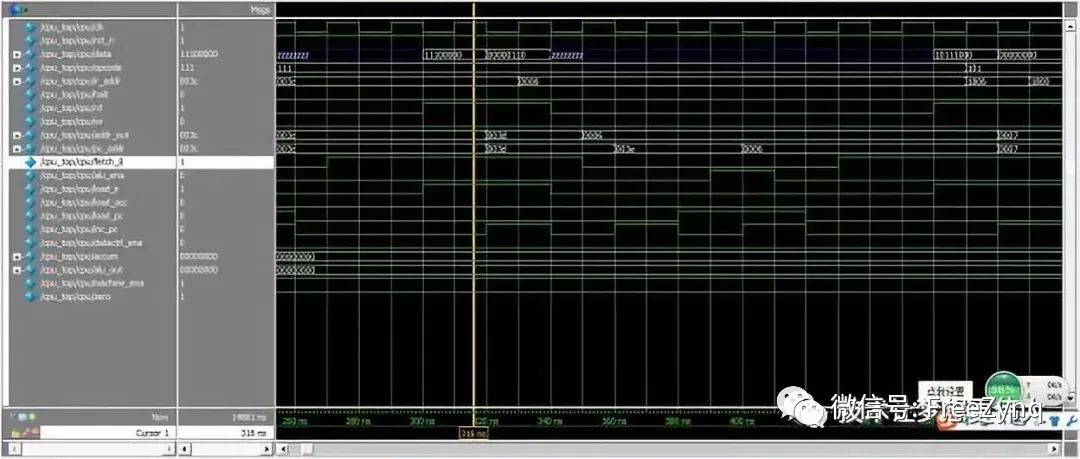Click the clk signal icon
Screen dimensions: 1080x459
[x=30, y=26]
